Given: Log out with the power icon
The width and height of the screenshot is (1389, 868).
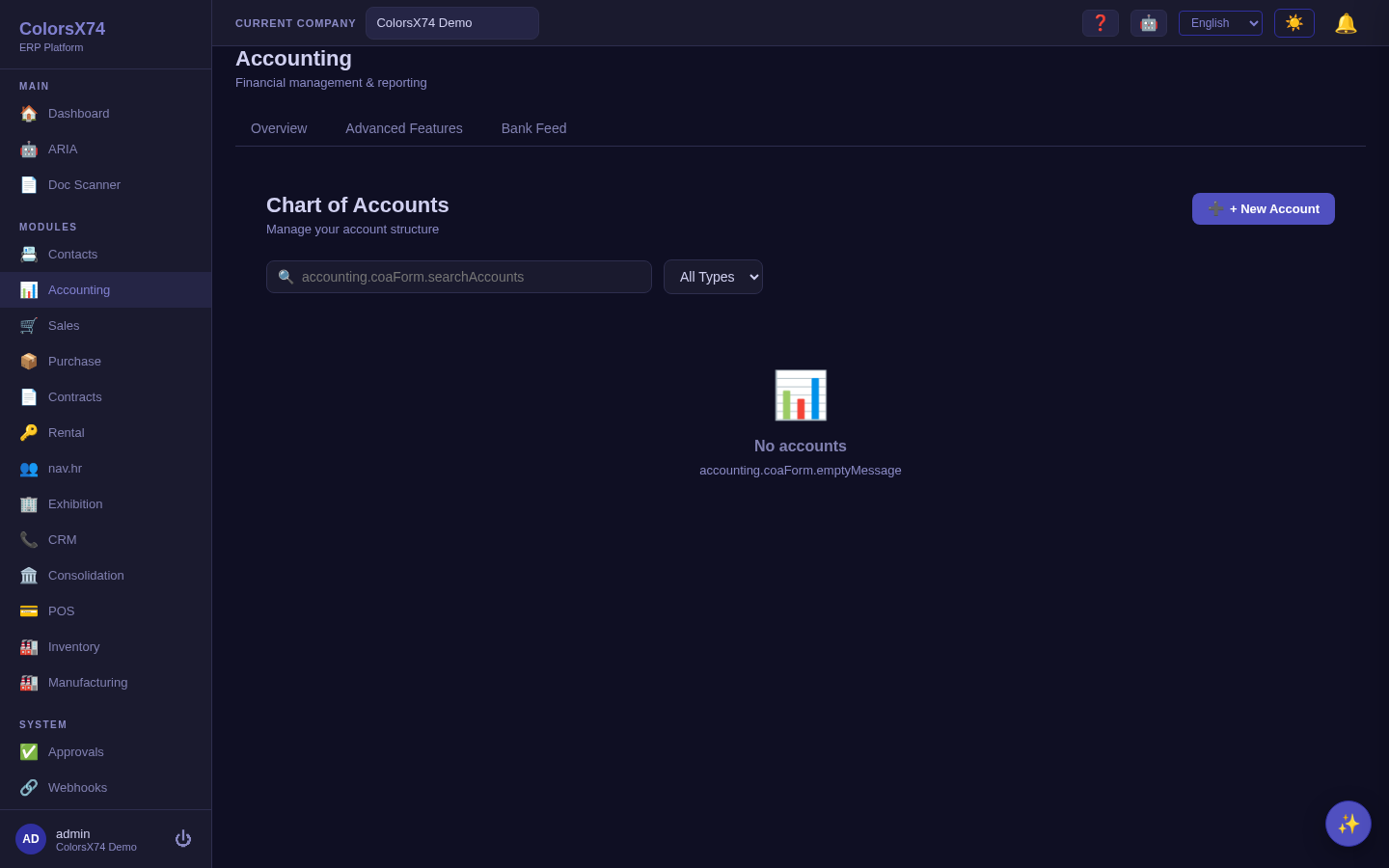Looking at the screenshot, I should (183, 839).
